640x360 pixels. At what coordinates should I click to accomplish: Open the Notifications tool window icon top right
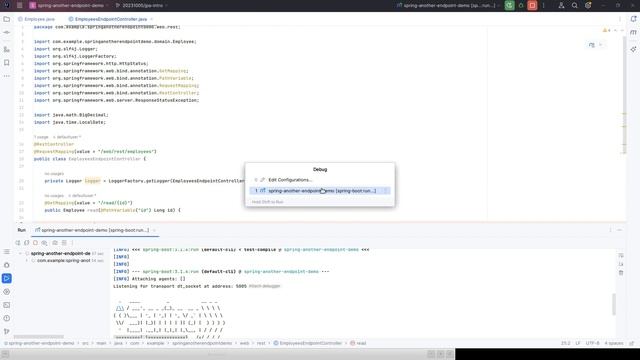633,19
